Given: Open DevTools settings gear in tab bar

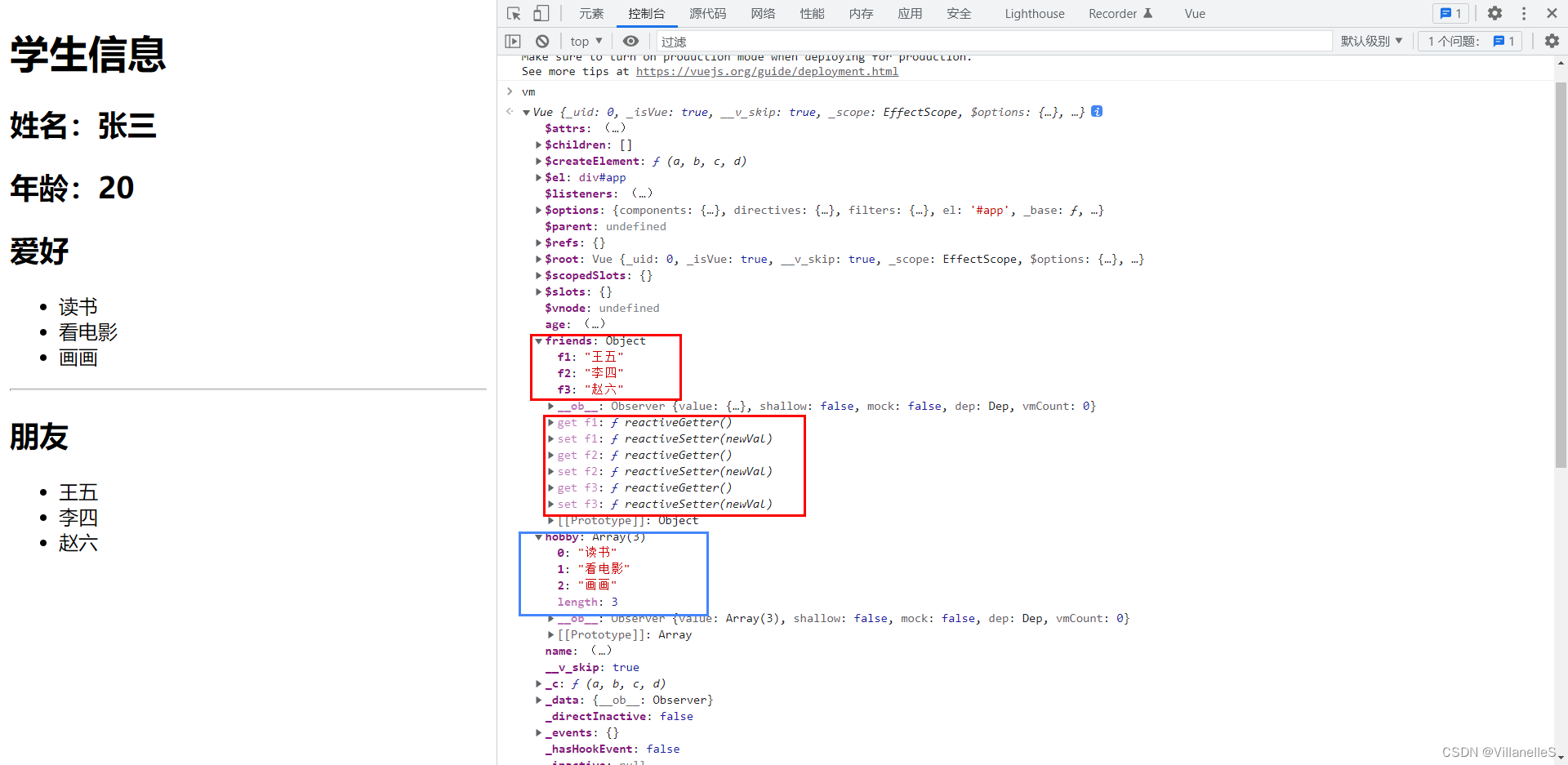Looking at the screenshot, I should (1494, 13).
